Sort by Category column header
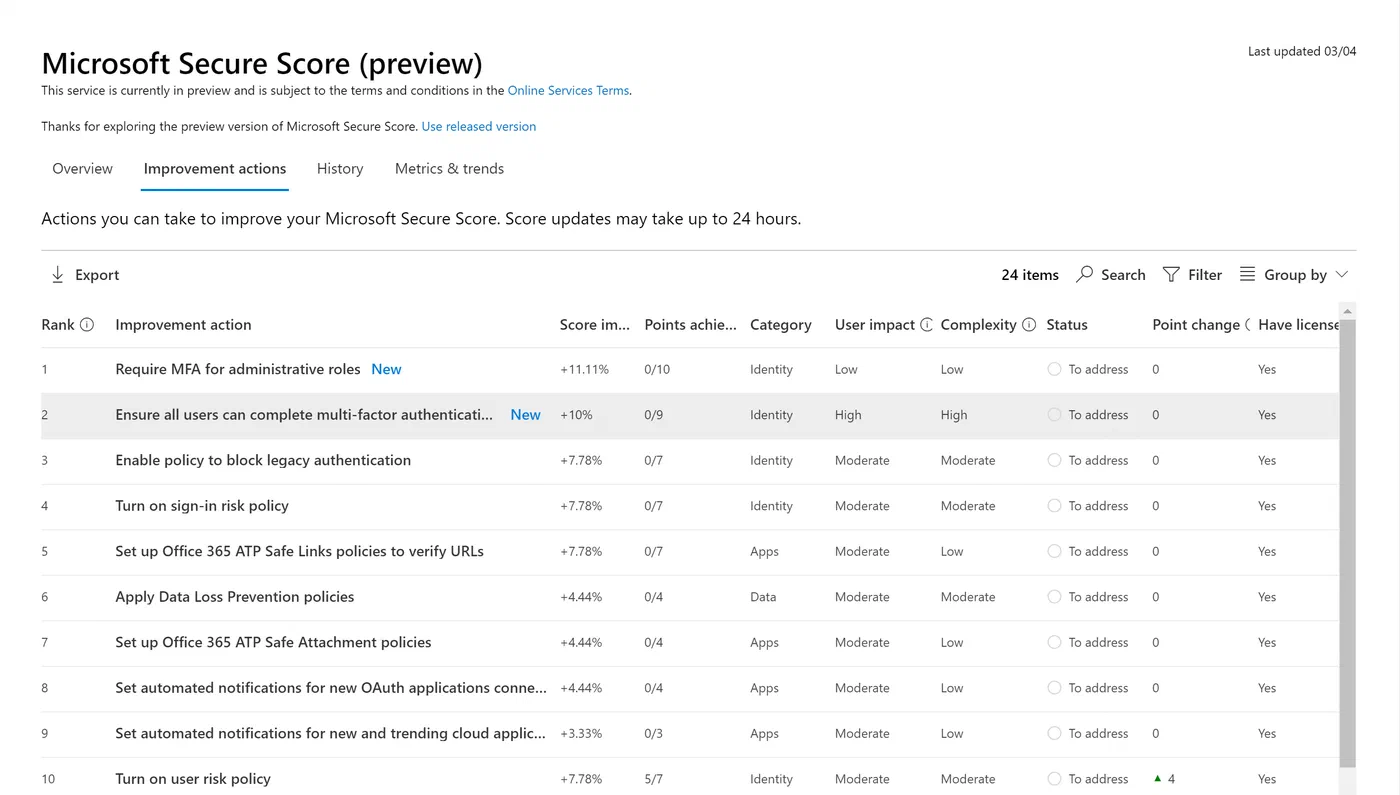 (781, 324)
